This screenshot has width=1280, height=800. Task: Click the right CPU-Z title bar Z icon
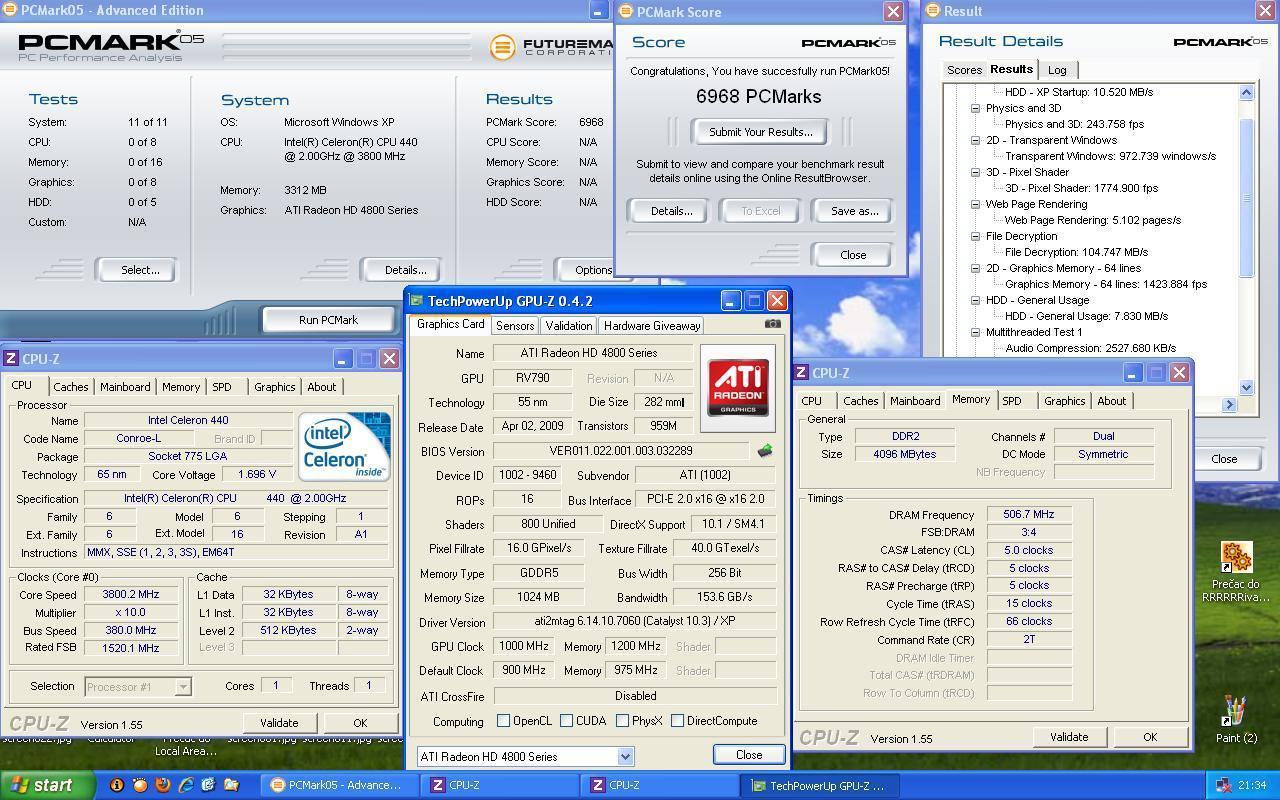tap(801, 372)
